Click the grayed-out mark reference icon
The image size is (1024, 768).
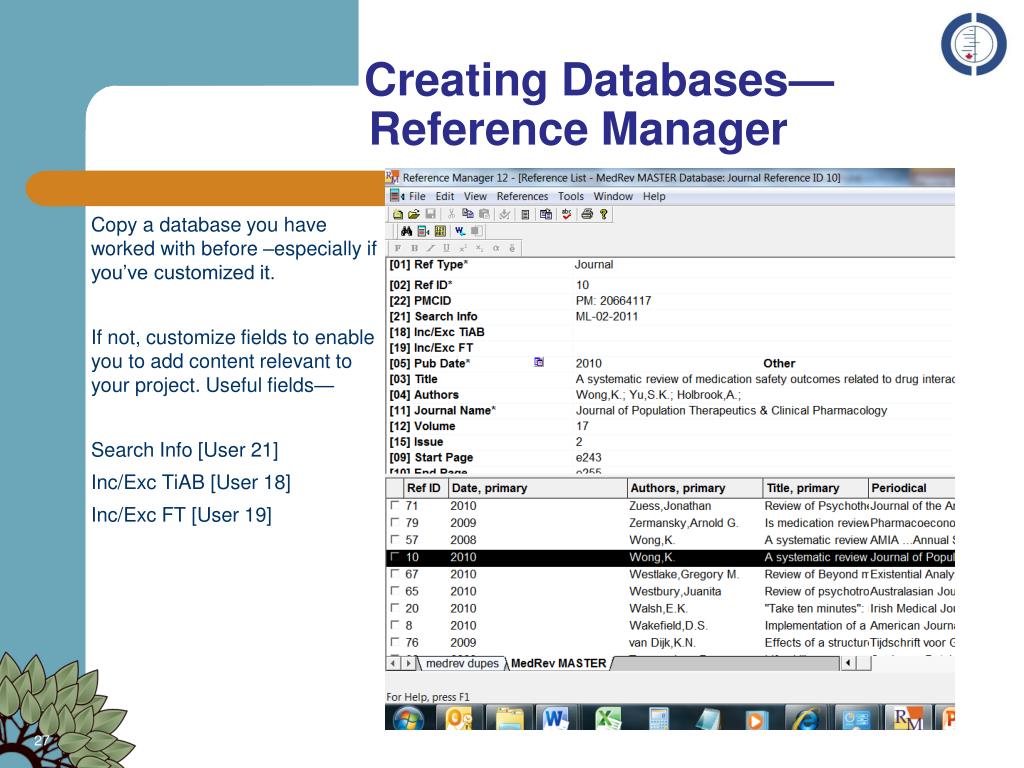click(504, 214)
